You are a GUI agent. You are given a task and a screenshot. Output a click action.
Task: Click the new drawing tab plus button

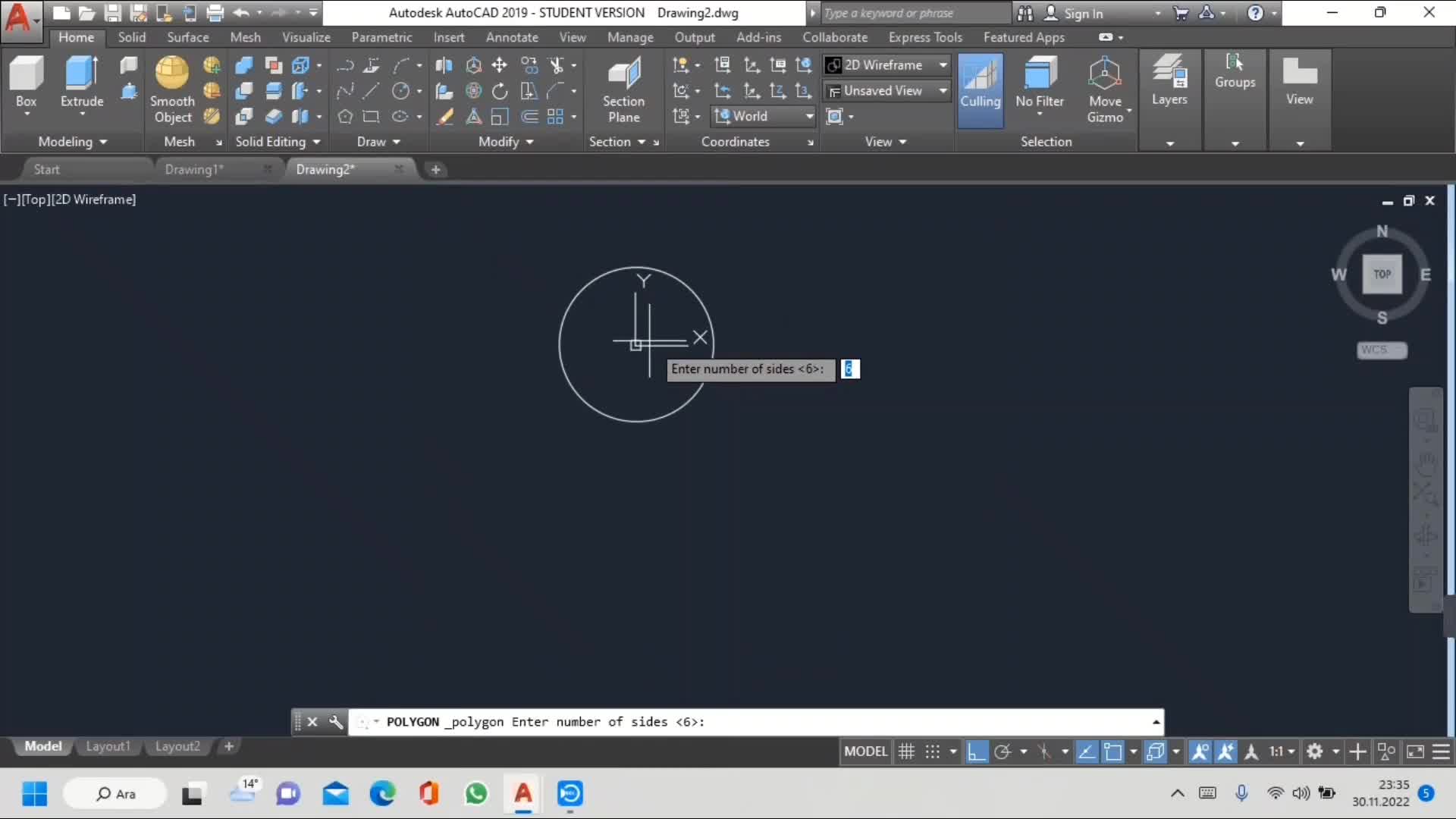point(435,169)
